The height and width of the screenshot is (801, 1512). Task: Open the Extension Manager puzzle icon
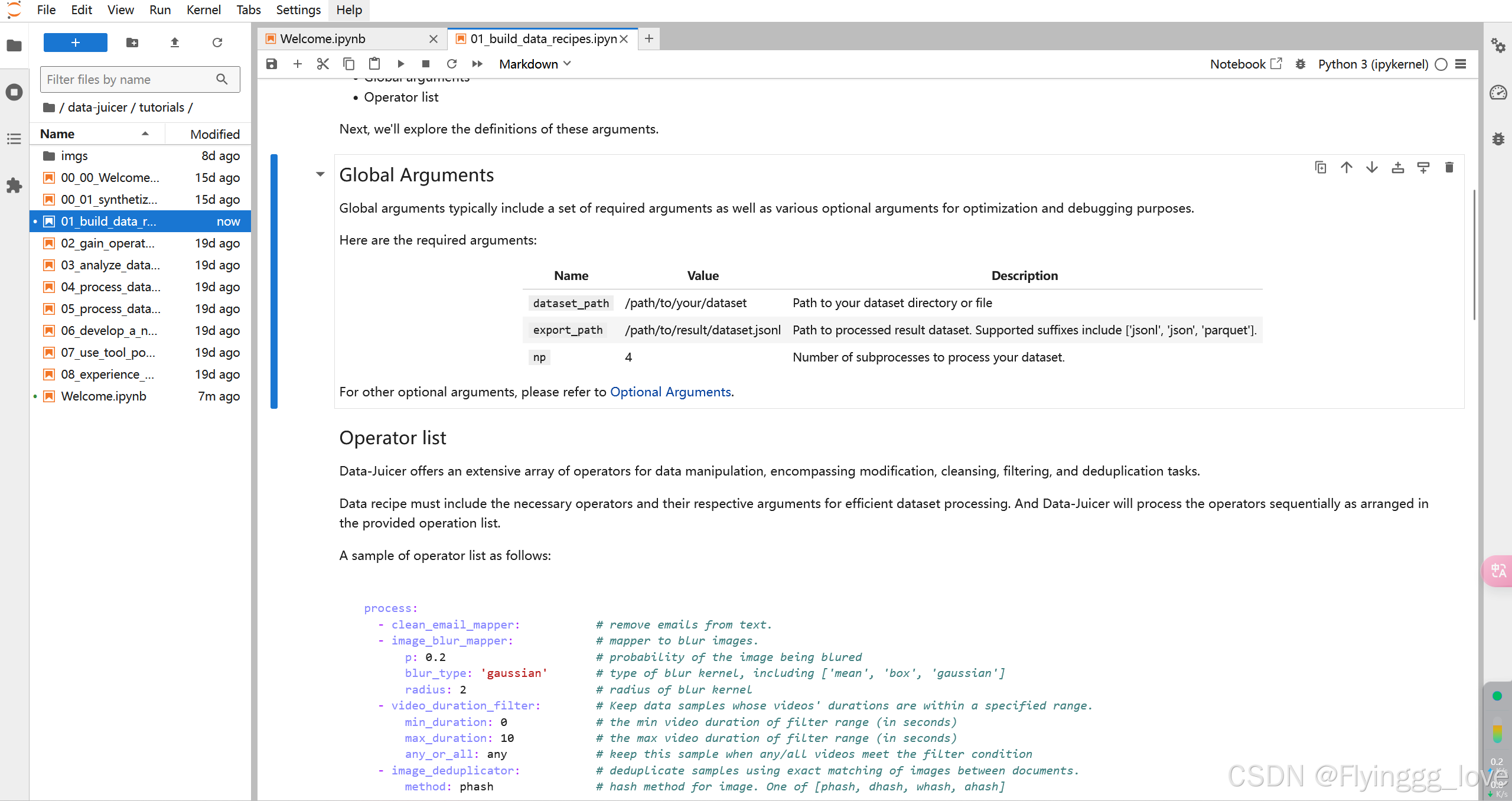pyautogui.click(x=14, y=185)
